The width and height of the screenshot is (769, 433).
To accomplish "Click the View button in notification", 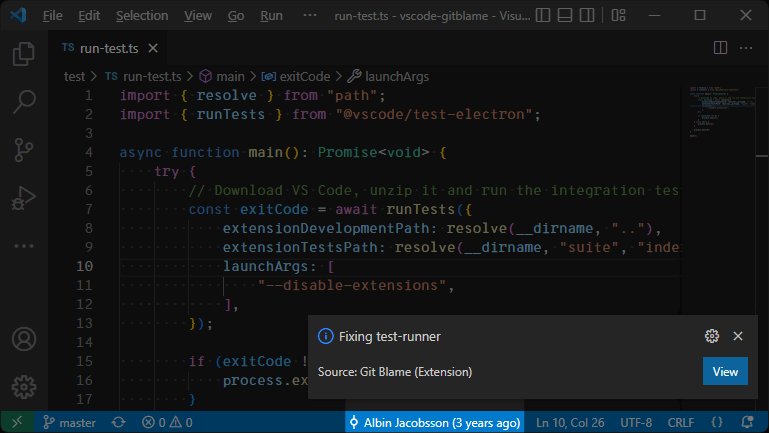I will (x=725, y=371).
